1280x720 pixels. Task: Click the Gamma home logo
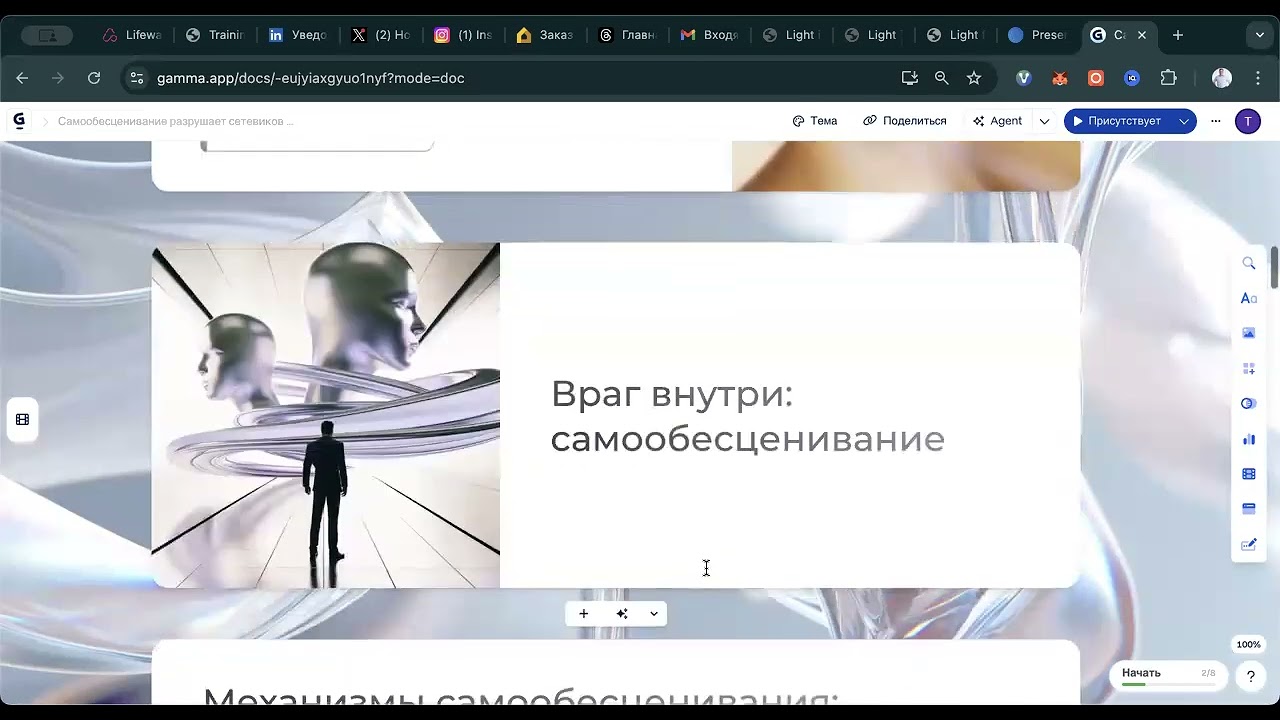(19, 121)
